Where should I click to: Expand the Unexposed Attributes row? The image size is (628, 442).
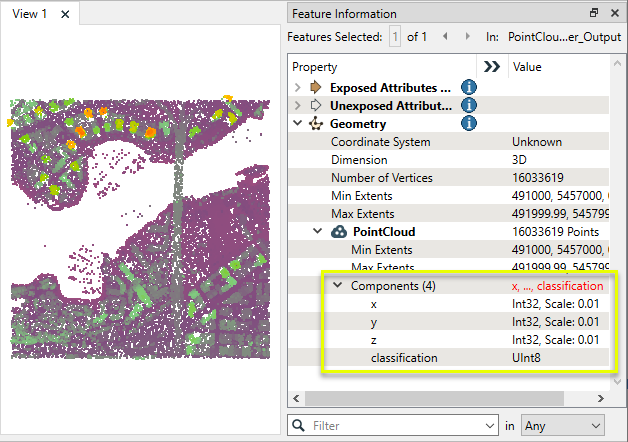coord(297,105)
